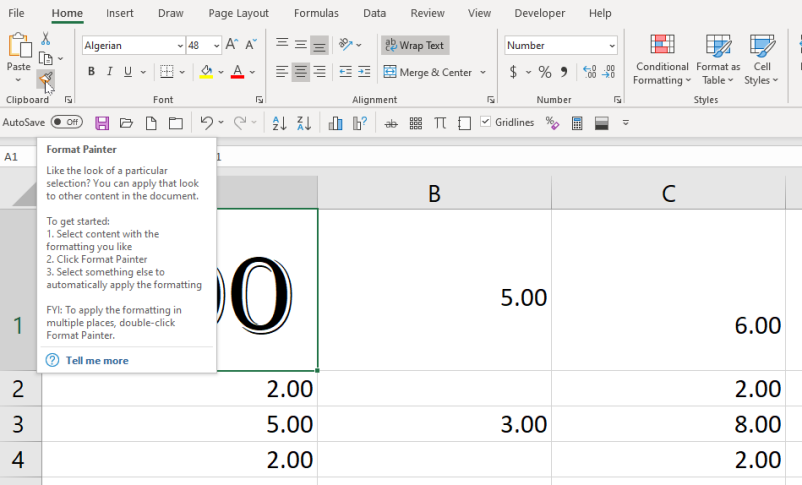Open Conditional Formatting menu
This screenshot has width=802, height=485.
click(x=662, y=59)
